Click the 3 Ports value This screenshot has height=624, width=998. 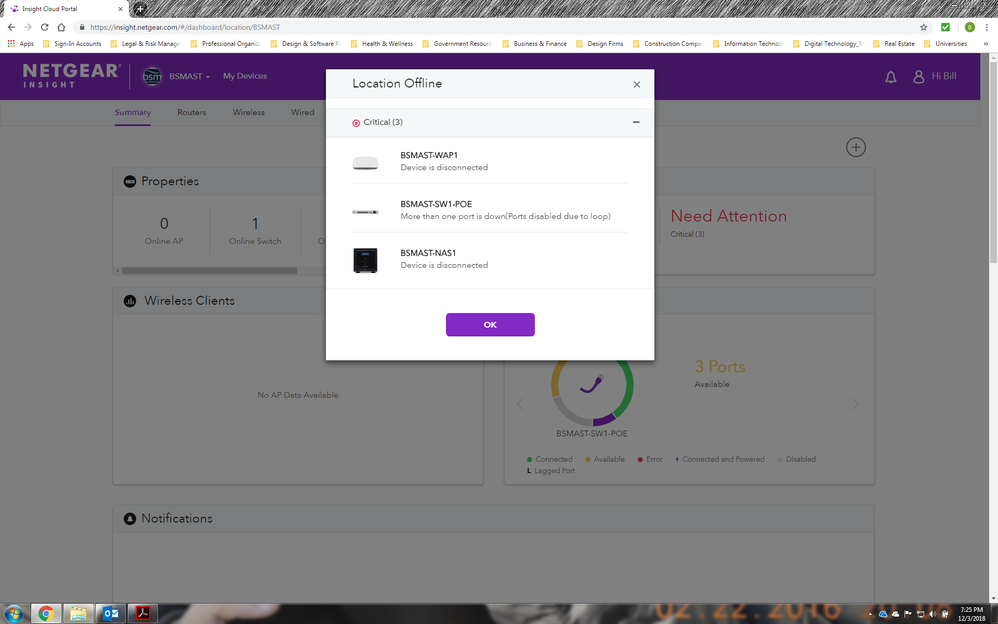[720, 367]
